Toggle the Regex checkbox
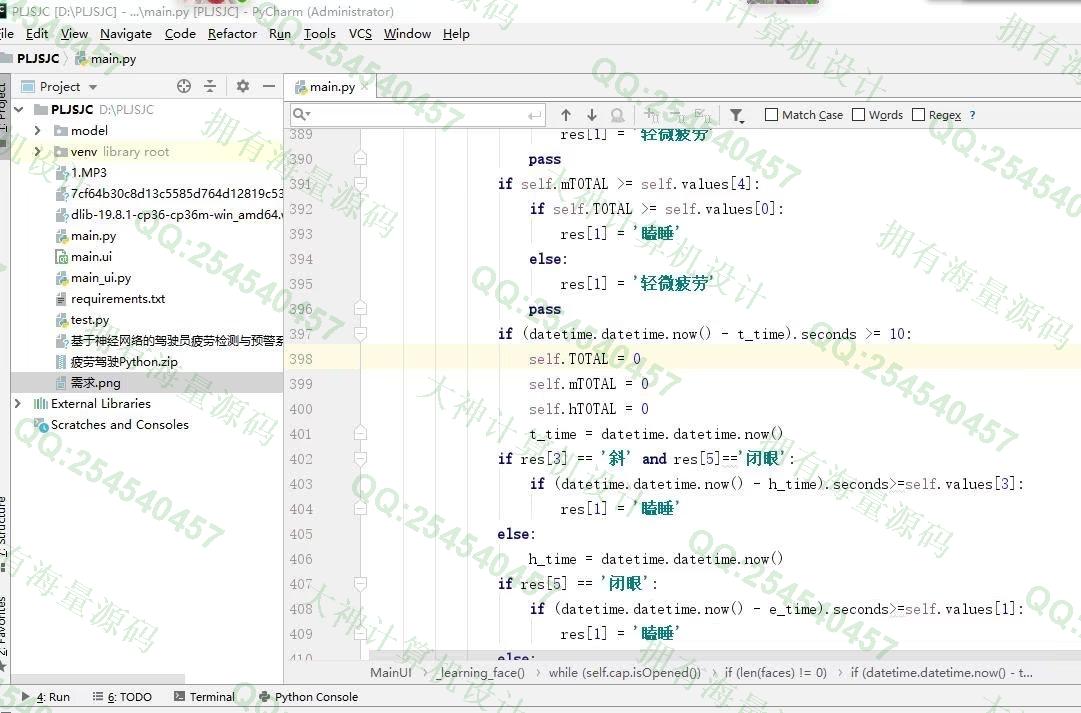1081x713 pixels. pos(918,114)
